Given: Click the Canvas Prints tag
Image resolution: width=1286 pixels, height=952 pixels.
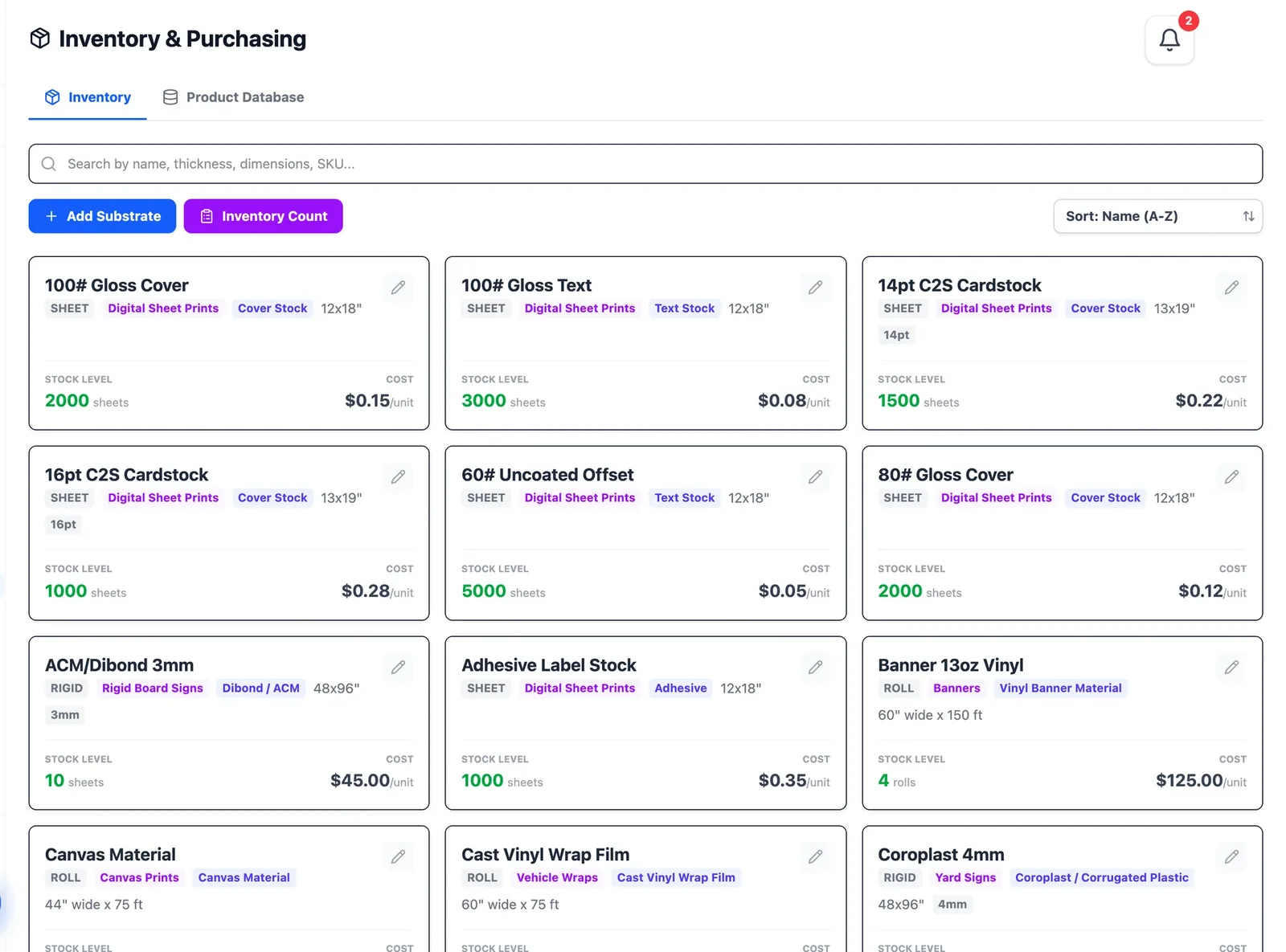Looking at the screenshot, I should [x=139, y=878].
